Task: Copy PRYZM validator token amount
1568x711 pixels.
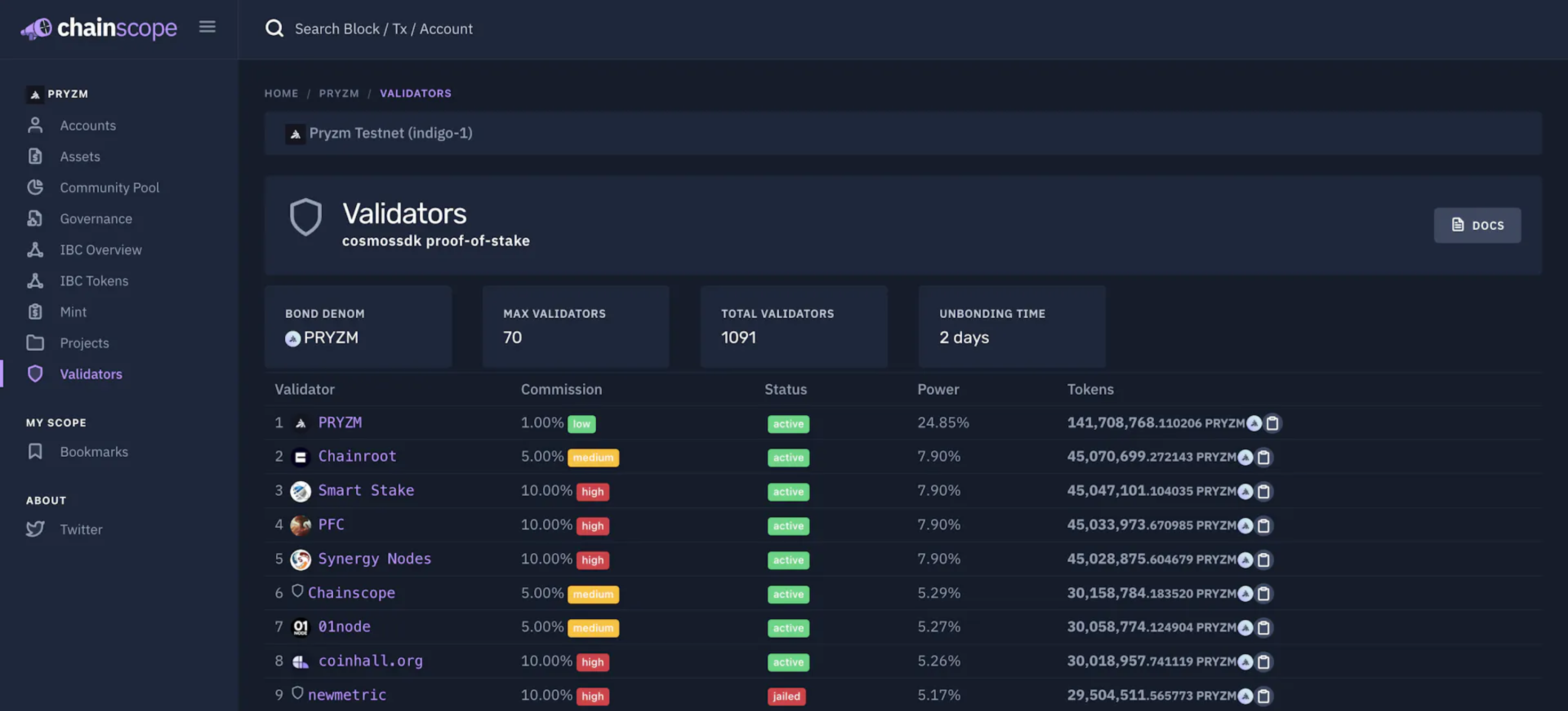Action: click(1272, 423)
